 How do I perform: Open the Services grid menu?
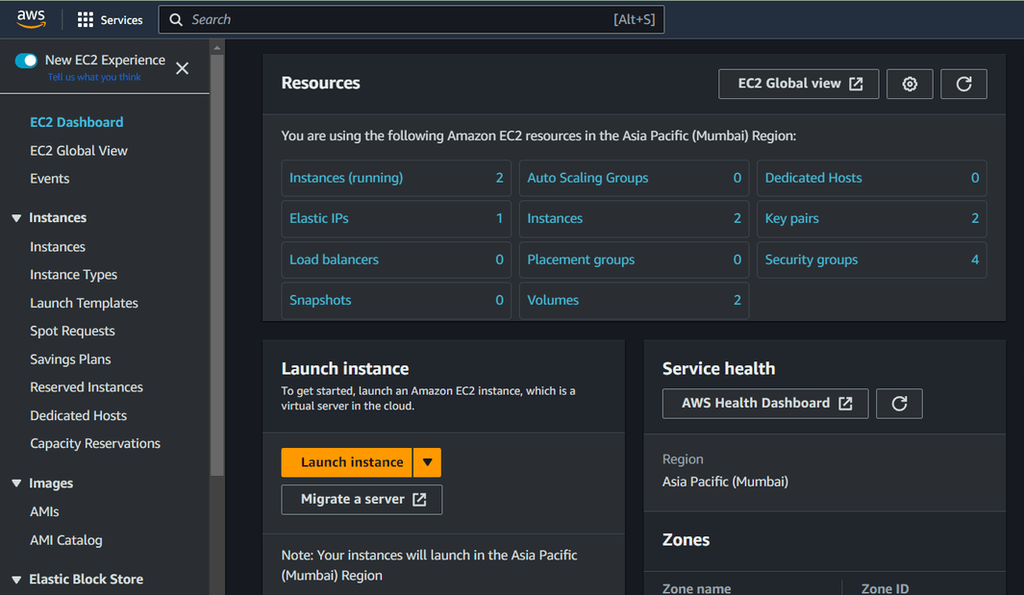pos(110,20)
